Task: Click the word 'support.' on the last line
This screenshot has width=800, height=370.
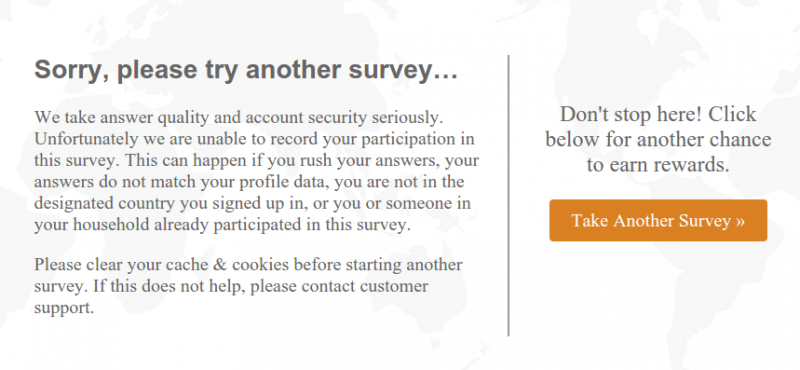Action: (x=64, y=308)
